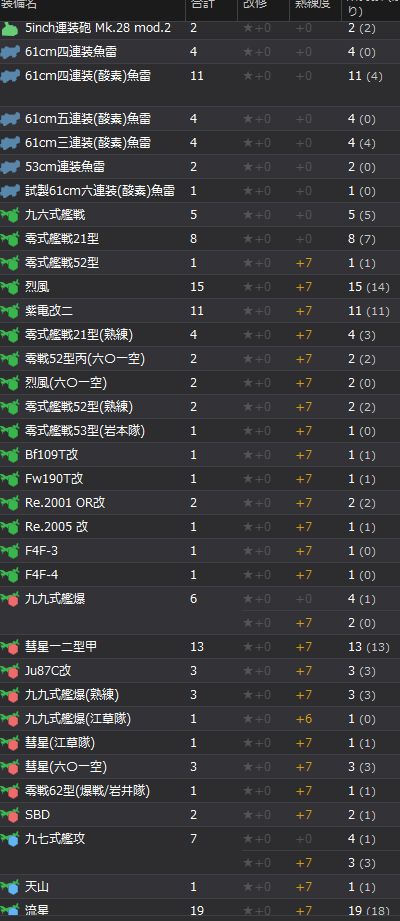Image resolution: width=400 pixels, height=921 pixels.
Task: Click count 3 (3) in 九七式艦攻 +7 sub-row
Action: point(361,863)
